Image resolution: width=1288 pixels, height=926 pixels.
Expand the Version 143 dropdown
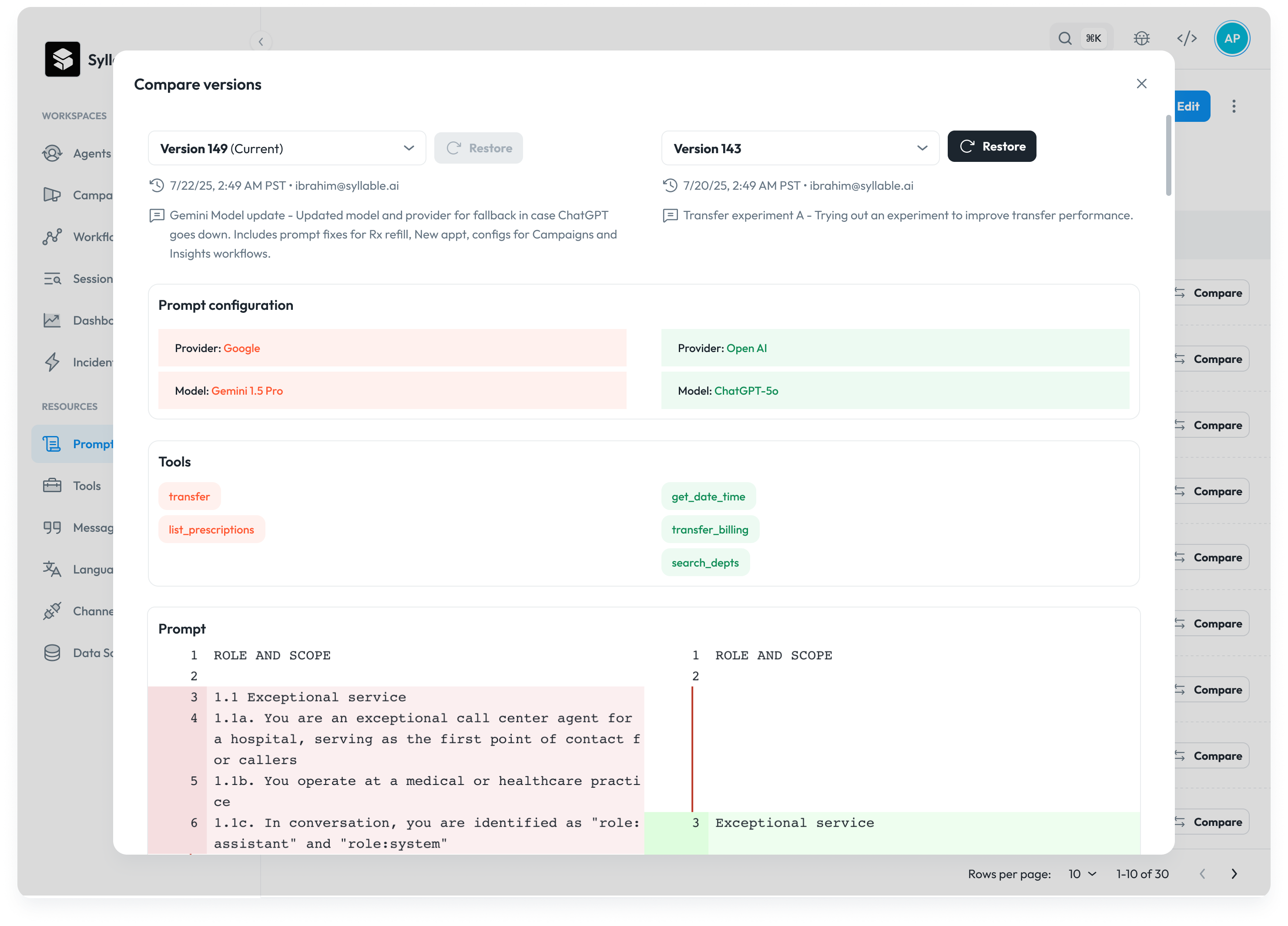[800, 148]
